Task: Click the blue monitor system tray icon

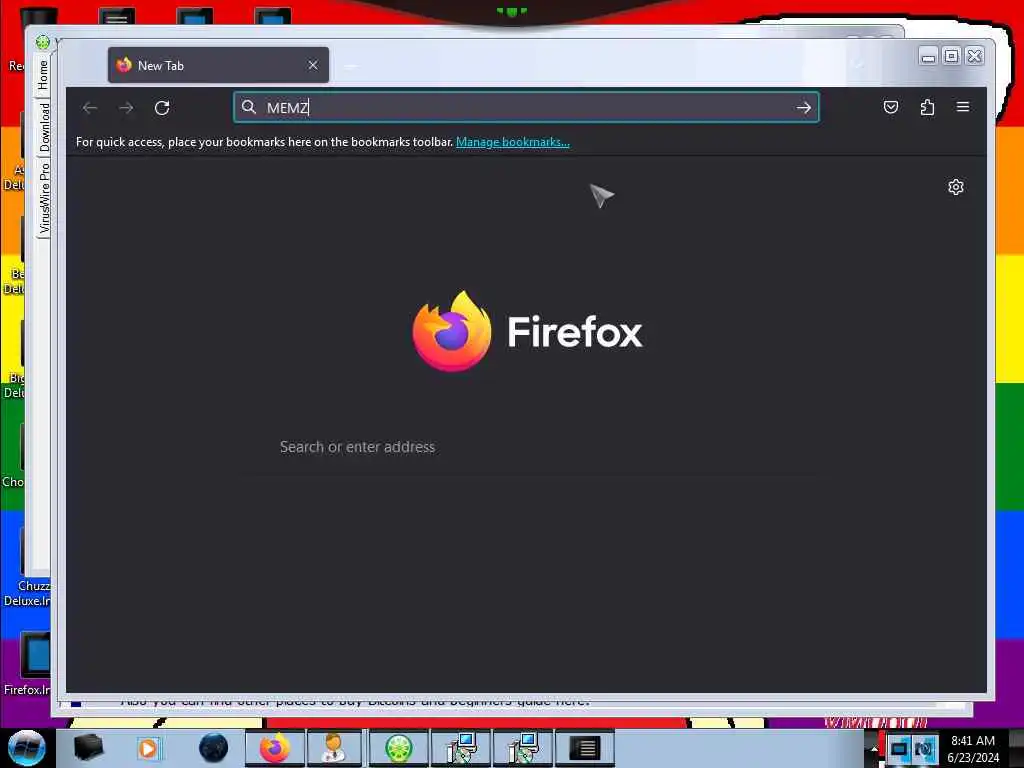Action: click(x=899, y=748)
